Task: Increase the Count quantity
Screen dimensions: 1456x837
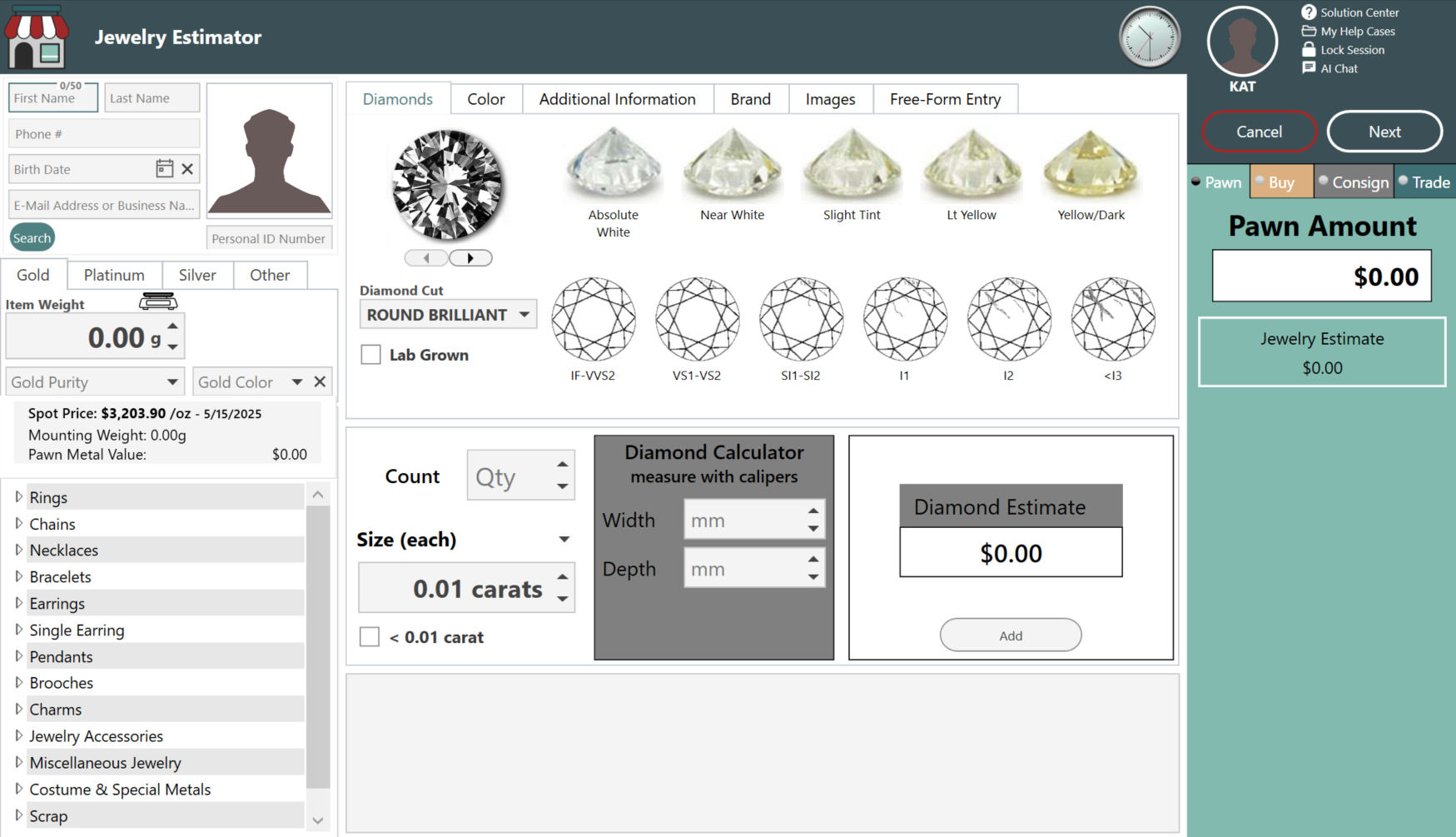Action: click(x=563, y=465)
